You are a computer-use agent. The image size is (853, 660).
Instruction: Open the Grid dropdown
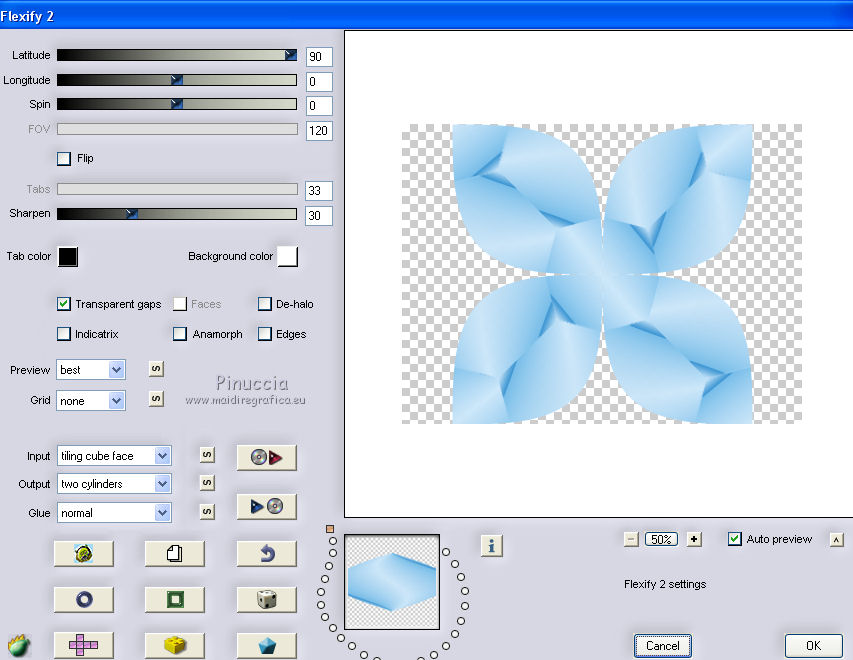pyautogui.click(x=91, y=401)
